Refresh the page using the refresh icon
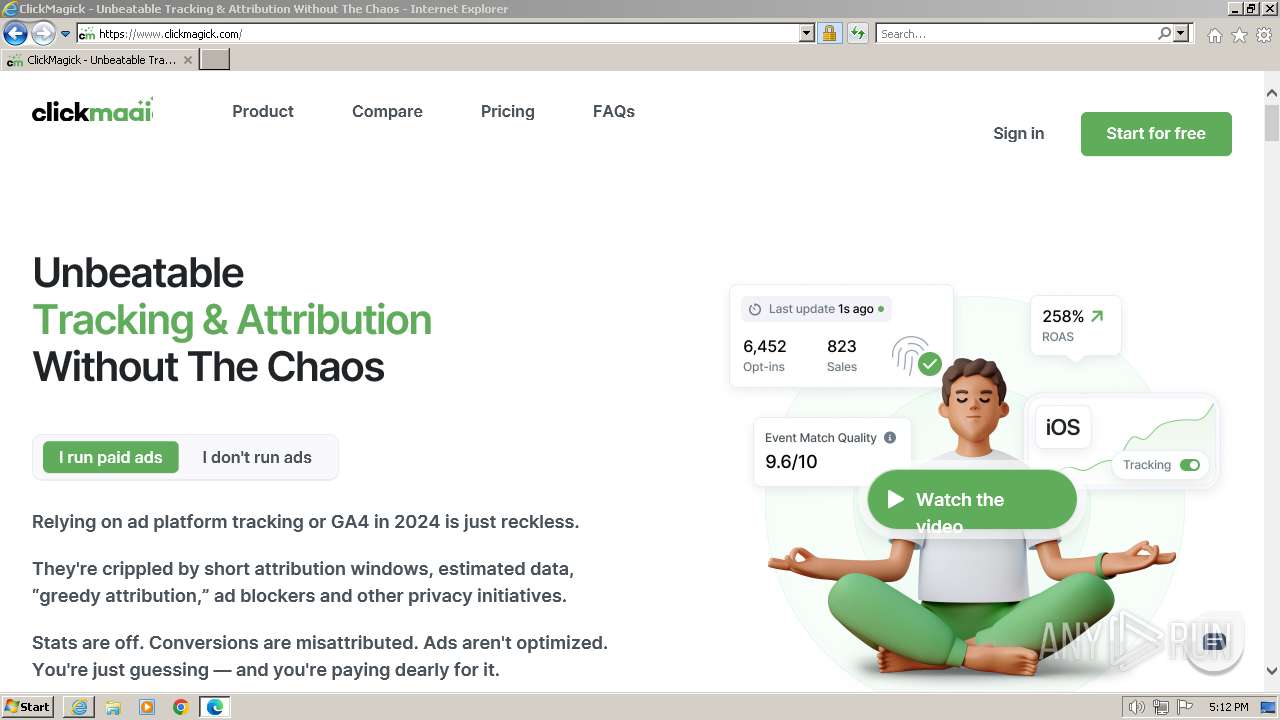Screen dimensions: 1280x720 pyautogui.click(x=857, y=33)
